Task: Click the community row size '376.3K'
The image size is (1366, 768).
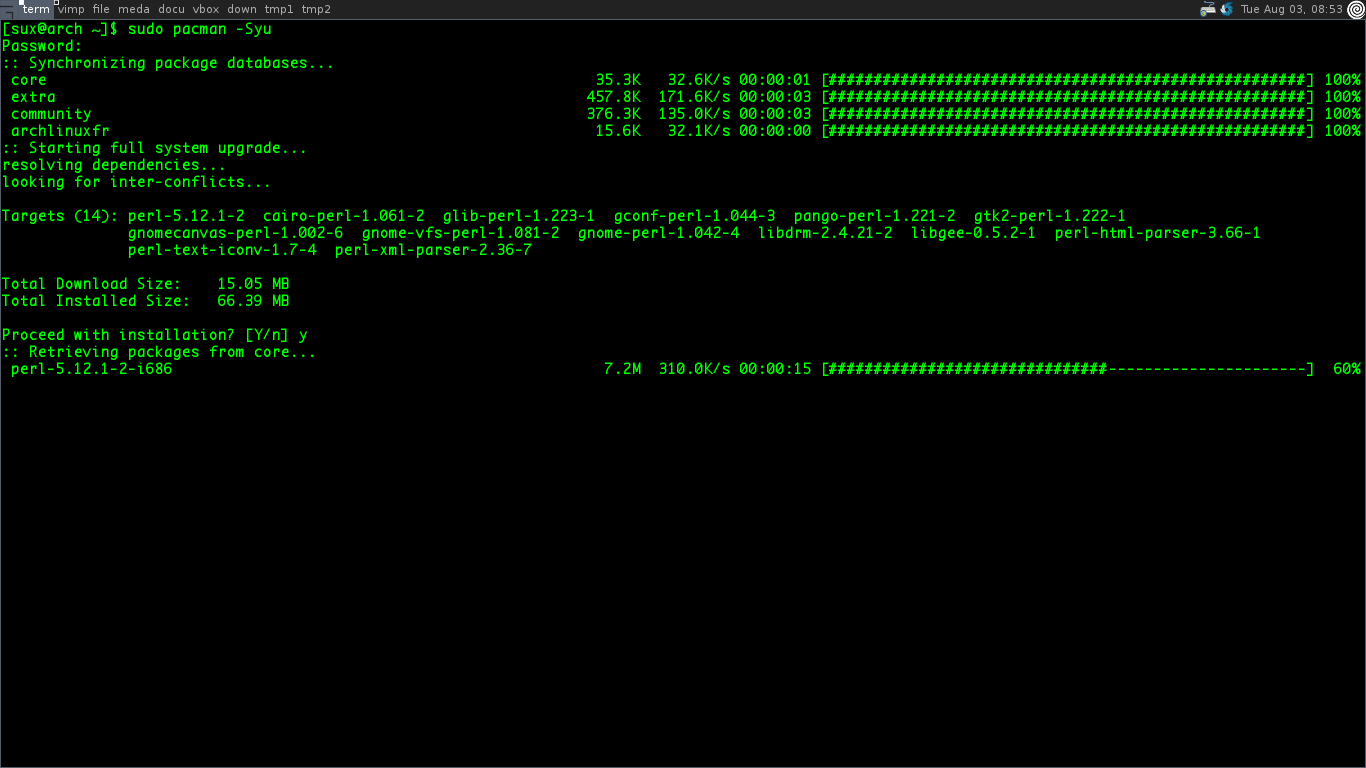Action: tap(614, 114)
